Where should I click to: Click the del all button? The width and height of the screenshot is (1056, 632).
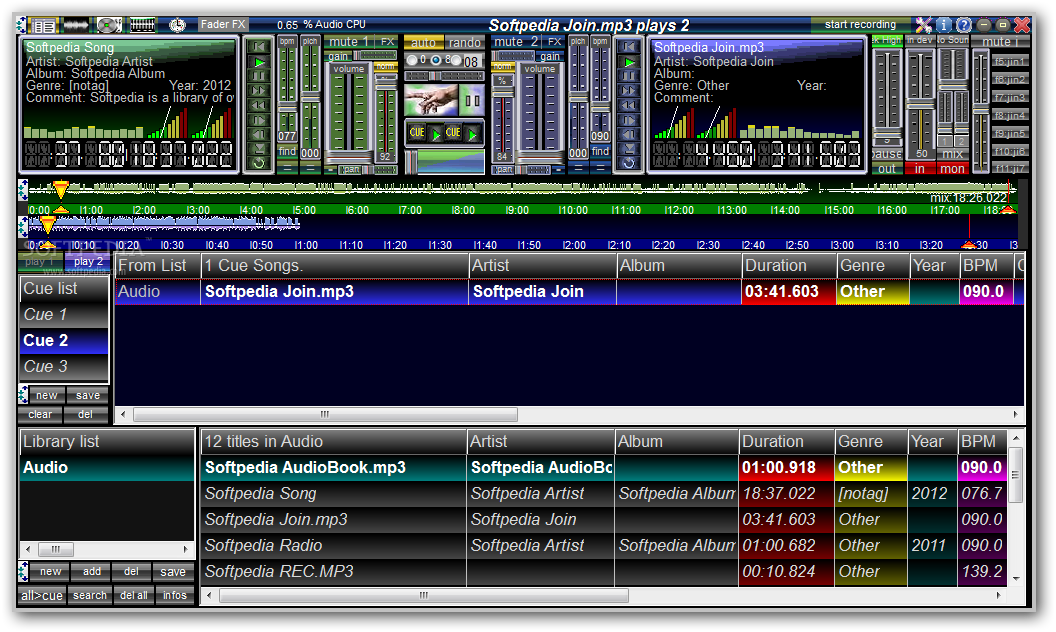(133, 596)
